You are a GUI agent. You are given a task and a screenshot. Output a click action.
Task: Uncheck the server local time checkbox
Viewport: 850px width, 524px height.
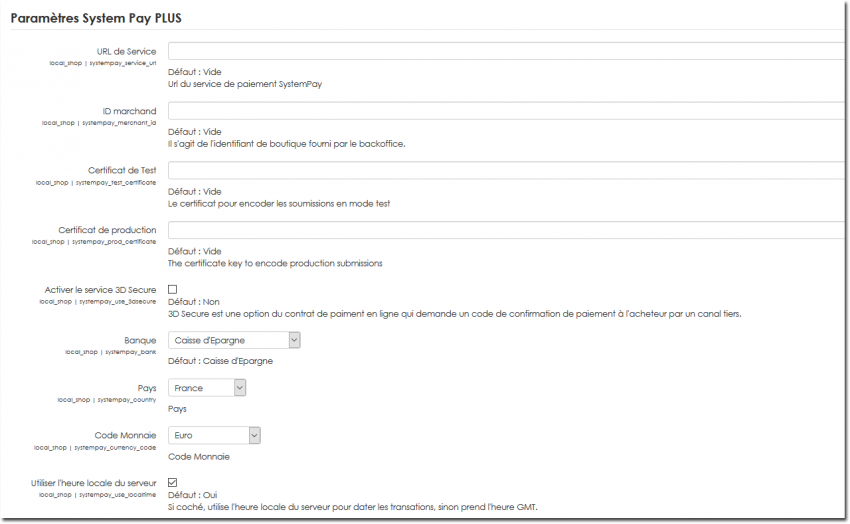tap(173, 483)
